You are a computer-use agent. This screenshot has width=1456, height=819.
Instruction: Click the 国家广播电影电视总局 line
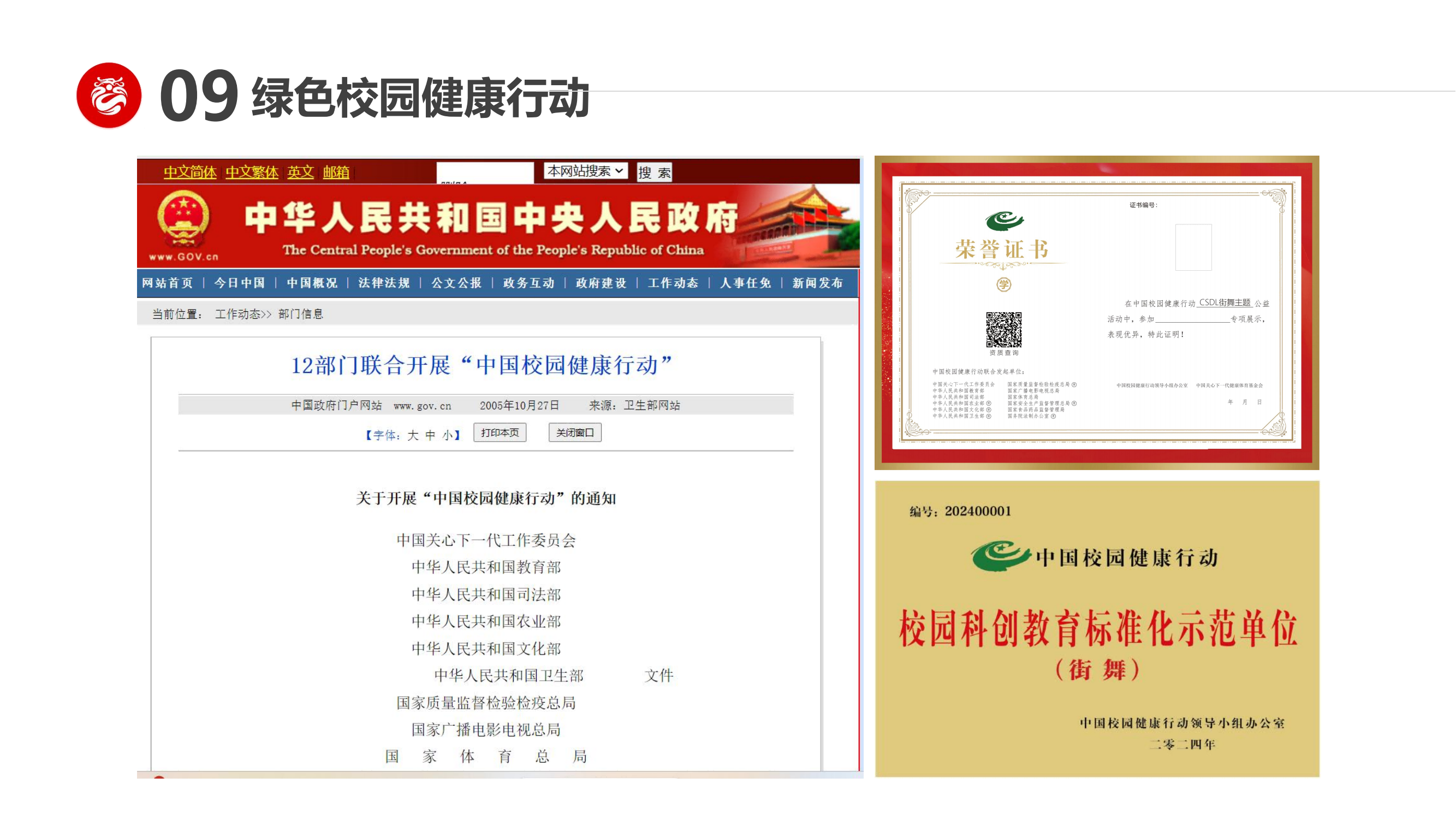[486, 729]
